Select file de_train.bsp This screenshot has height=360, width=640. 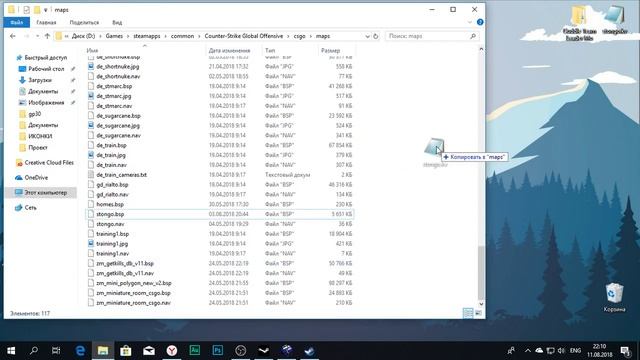pyautogui.click(x=111, y=145)
